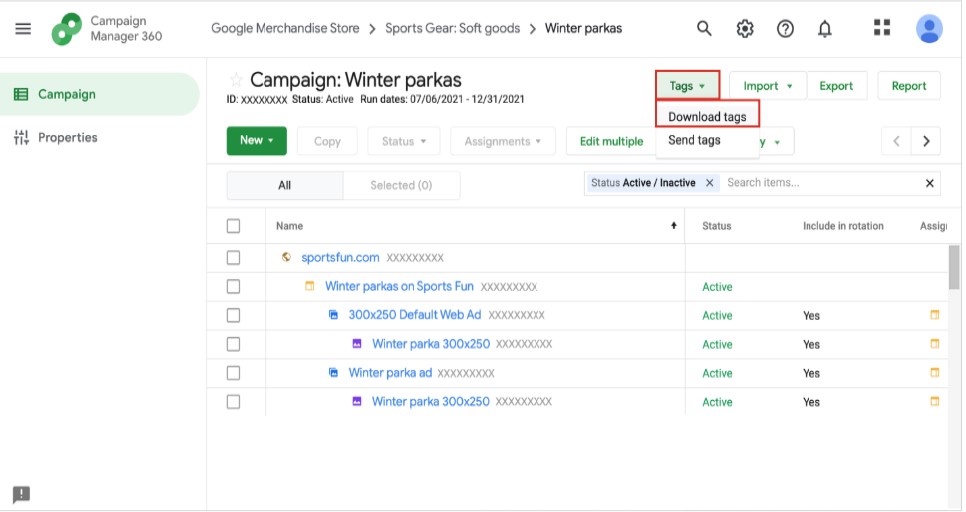
Task: Open the Import dropdown
Action: (768, 86)
